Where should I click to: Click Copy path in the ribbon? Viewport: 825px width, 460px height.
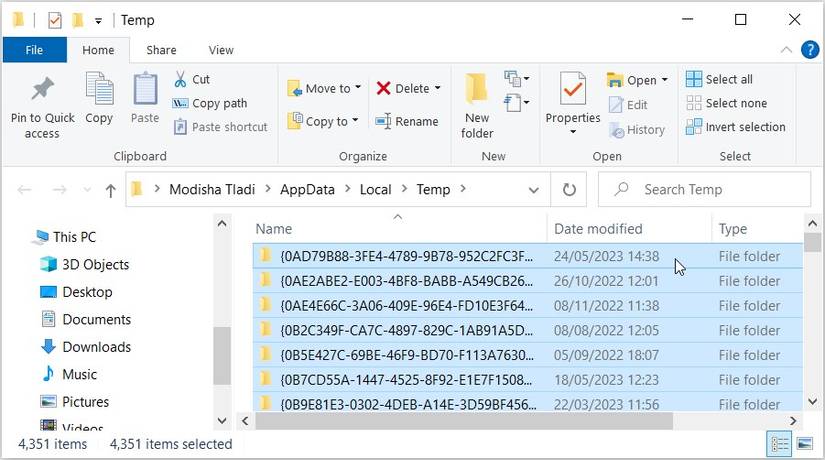(210, 103)
